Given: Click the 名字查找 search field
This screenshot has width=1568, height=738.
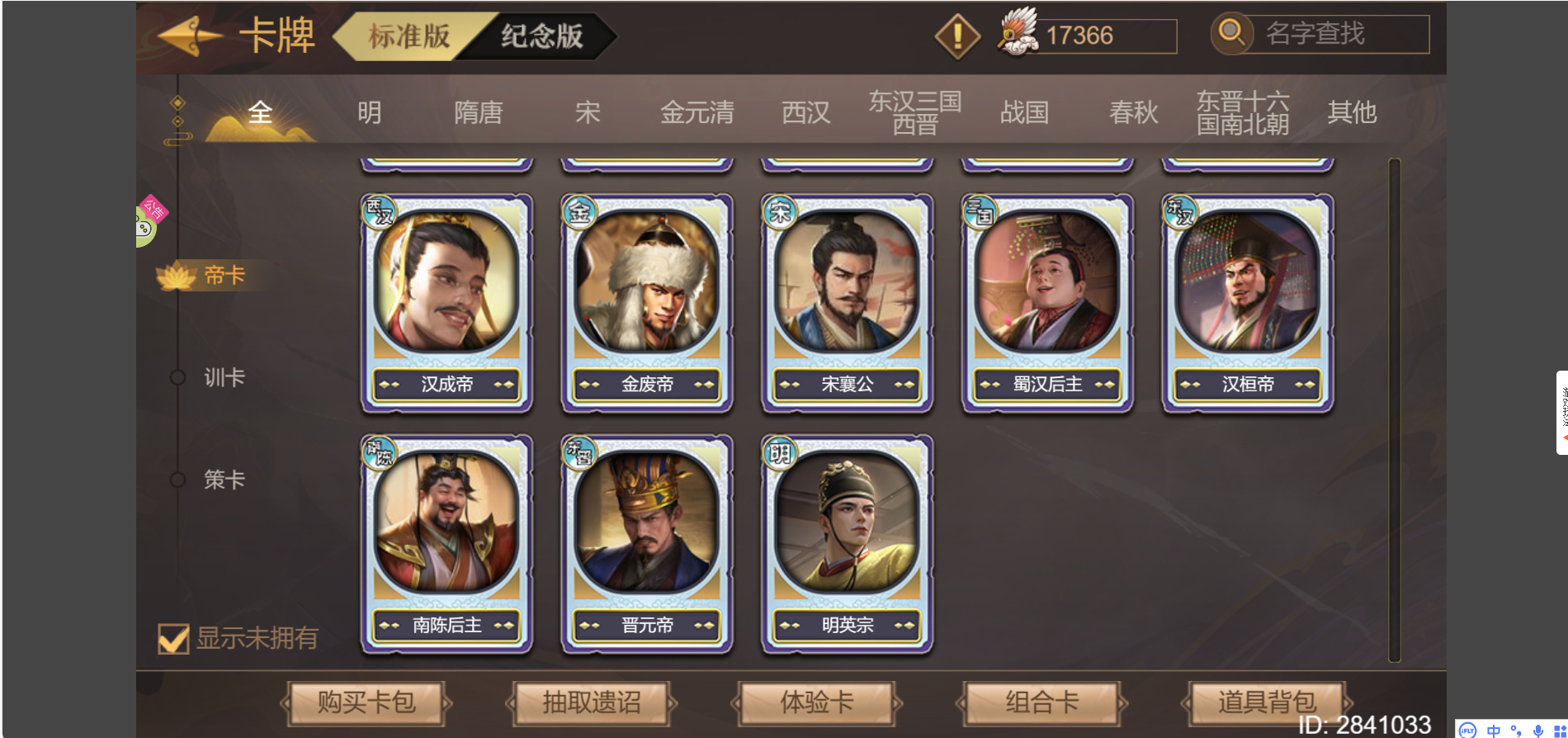Looking at the screenshot, I should point(1338,34).
